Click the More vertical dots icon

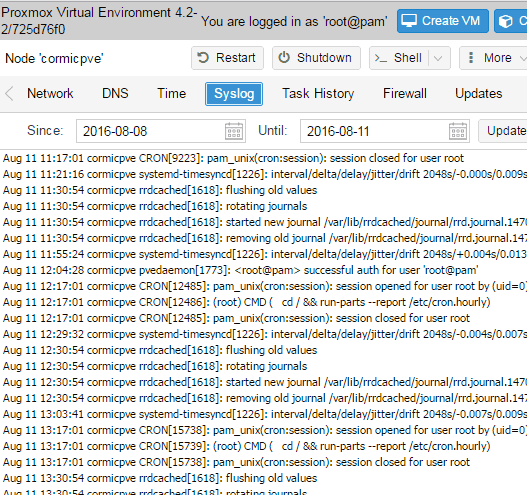pyautogui.click(x=471, y=58)
